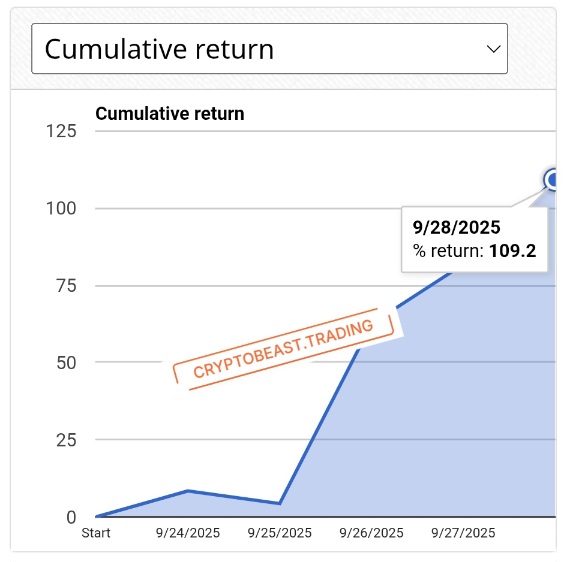The image size is (564, 562).
Task: Click the 25 y-axis label
Action: click(67, 440)
